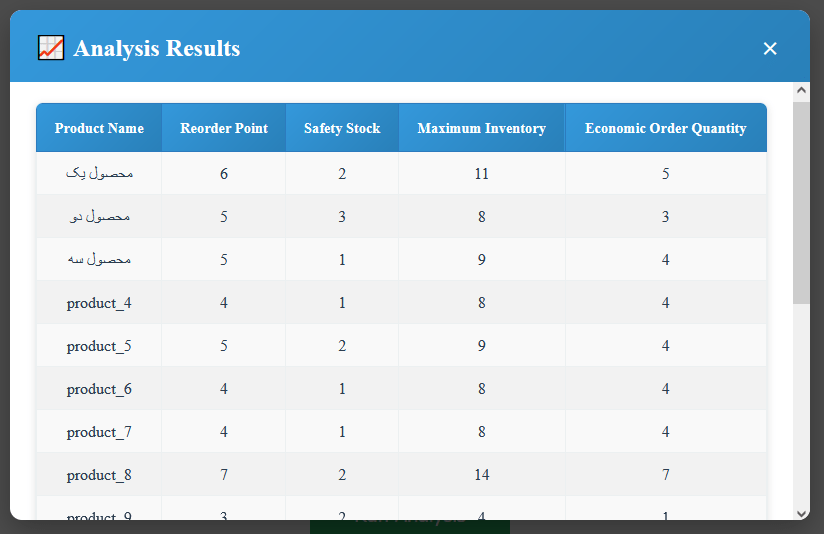Click the product_7 row name
The height and width of the screenshot is (534, 824).
click(99, 432)
